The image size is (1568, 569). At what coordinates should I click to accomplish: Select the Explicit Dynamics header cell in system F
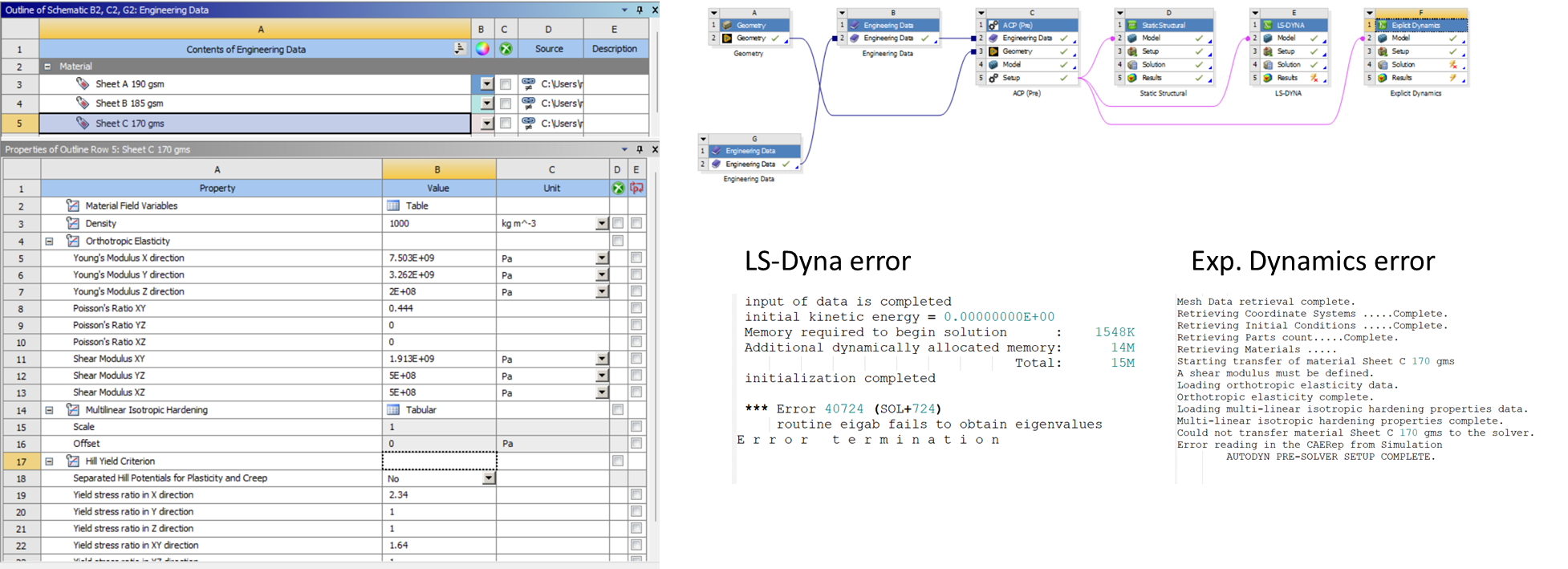click(x=1421, y=25)
